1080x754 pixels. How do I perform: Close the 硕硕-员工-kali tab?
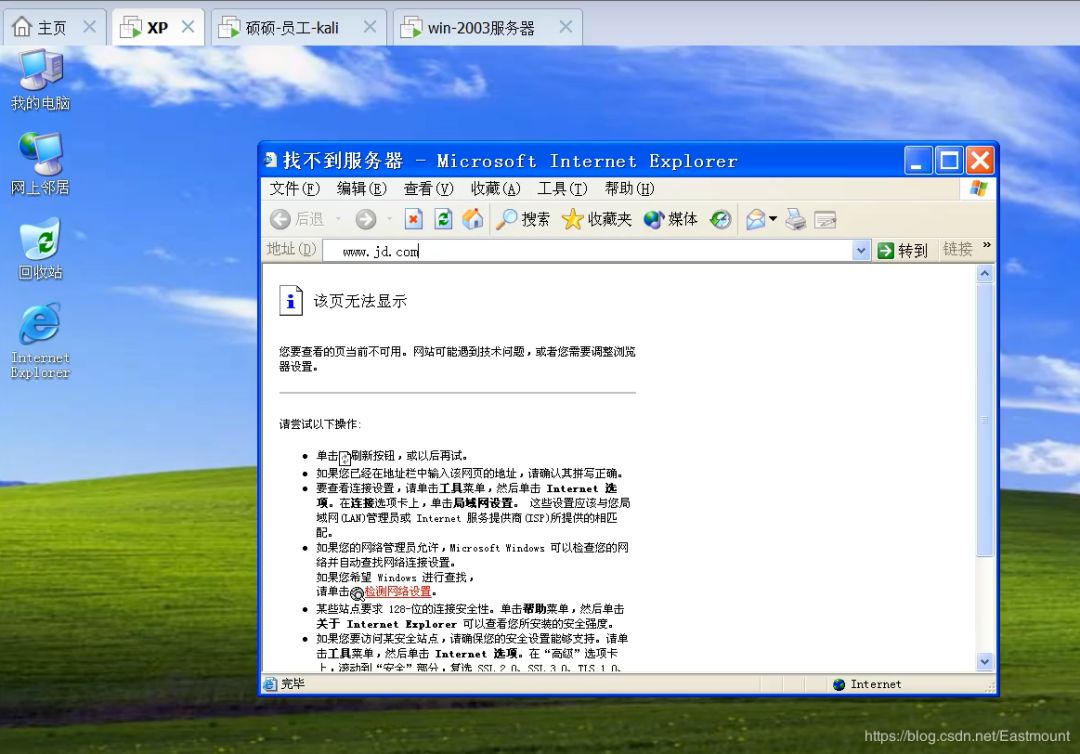pyautogui.click(x=370, y=27)
